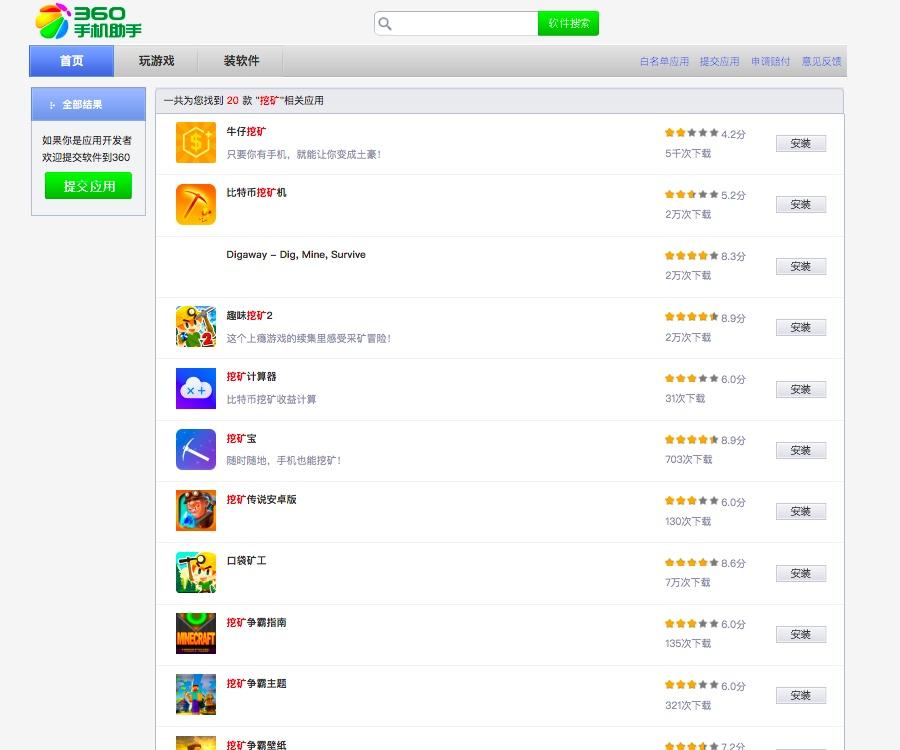Viewport: 900px width, 750px height.
Task: Open the 挖矿计算器 cloud icon
Action: 196,388
